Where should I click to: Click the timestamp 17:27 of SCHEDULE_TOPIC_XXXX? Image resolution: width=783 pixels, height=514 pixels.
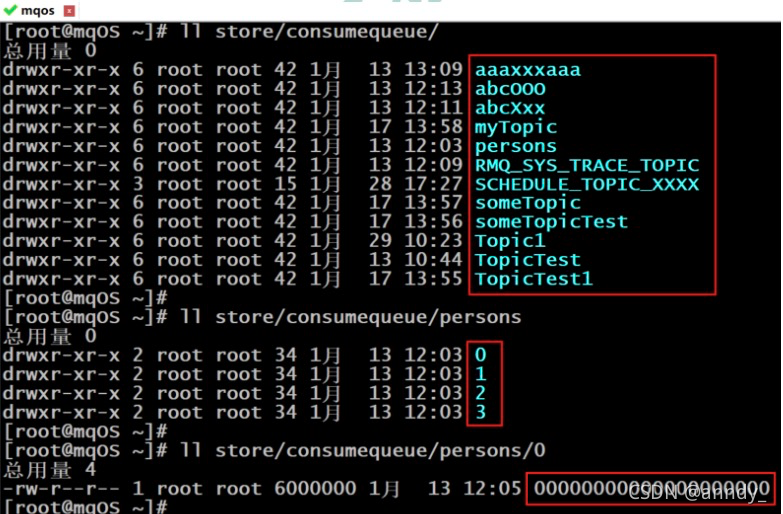[433, 184]
